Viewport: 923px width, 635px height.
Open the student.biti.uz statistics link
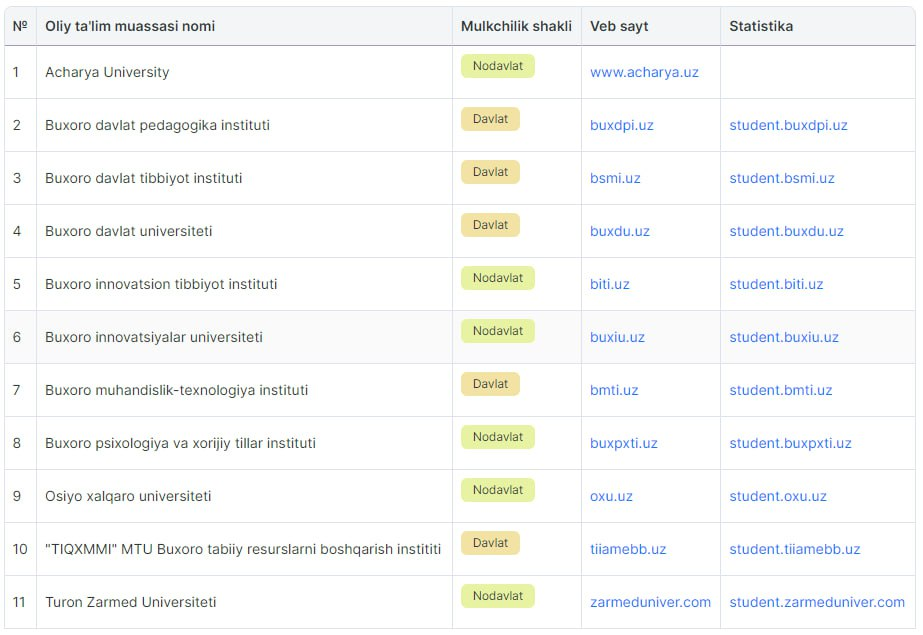click(x=776, y=284)
